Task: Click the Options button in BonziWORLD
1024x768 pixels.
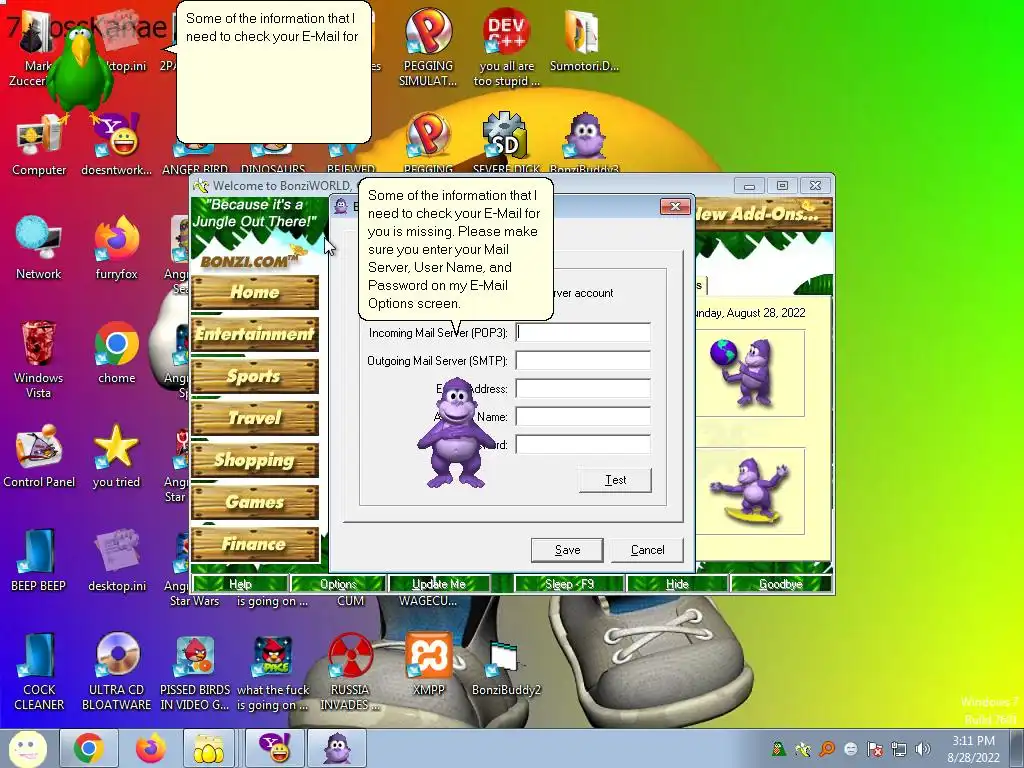Action: coord(338,584)
